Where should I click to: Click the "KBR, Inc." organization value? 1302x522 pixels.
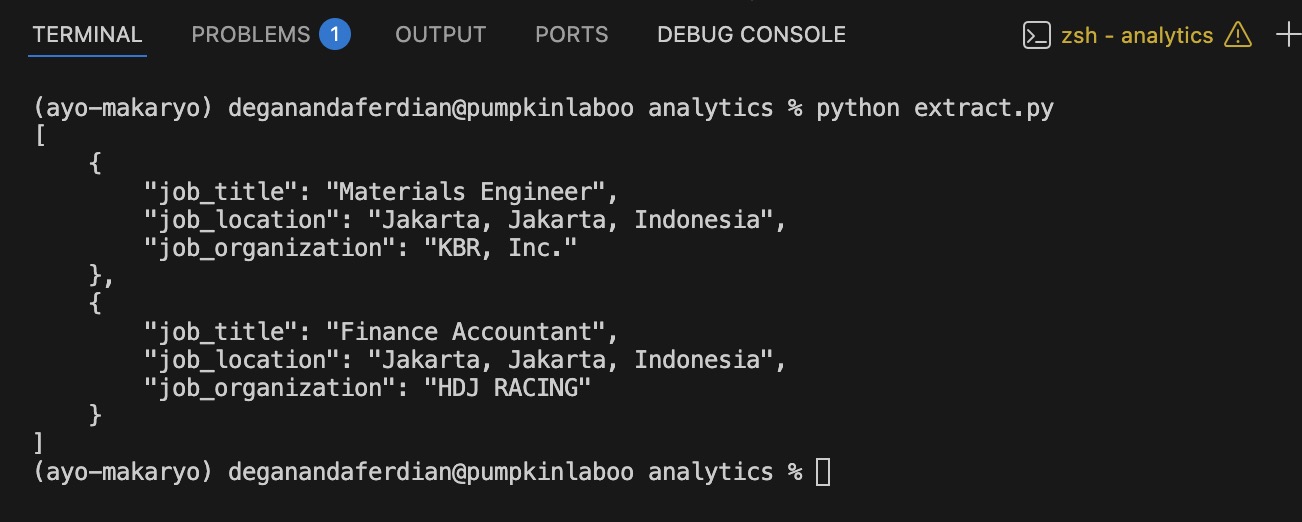click(x=501, y=247)
